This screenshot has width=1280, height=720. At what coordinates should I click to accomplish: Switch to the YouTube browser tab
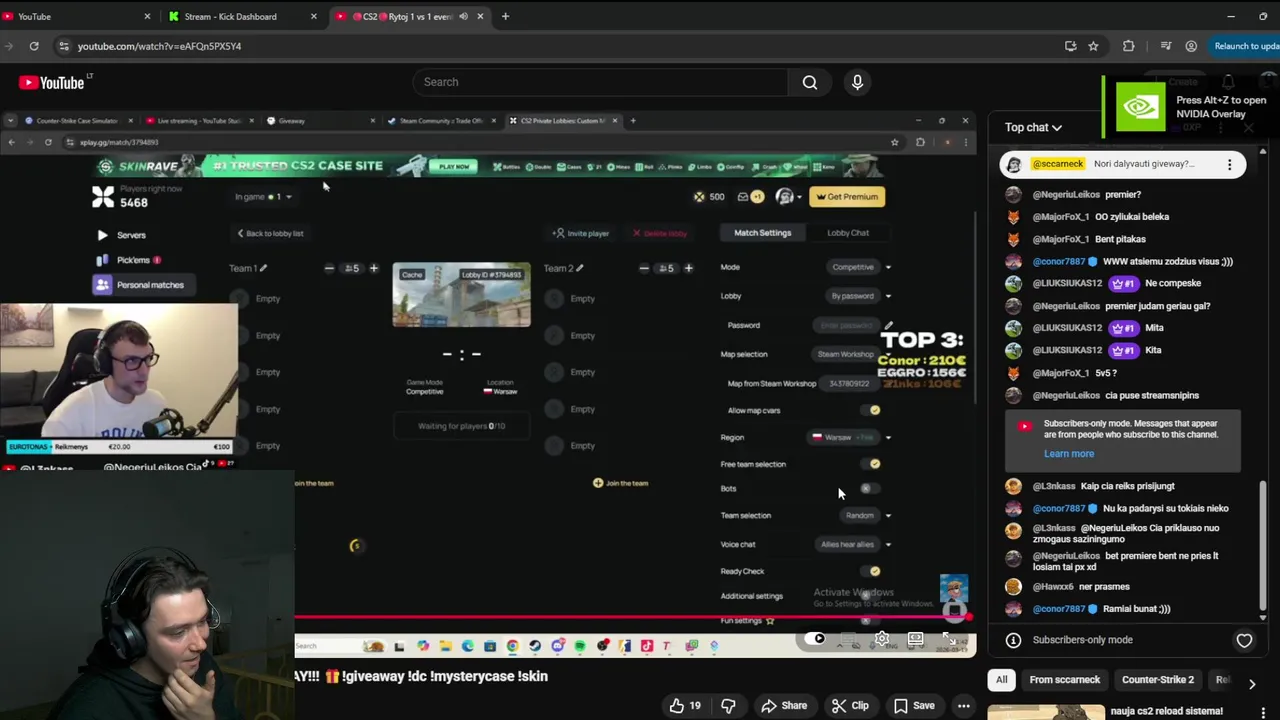coord(75,16)
